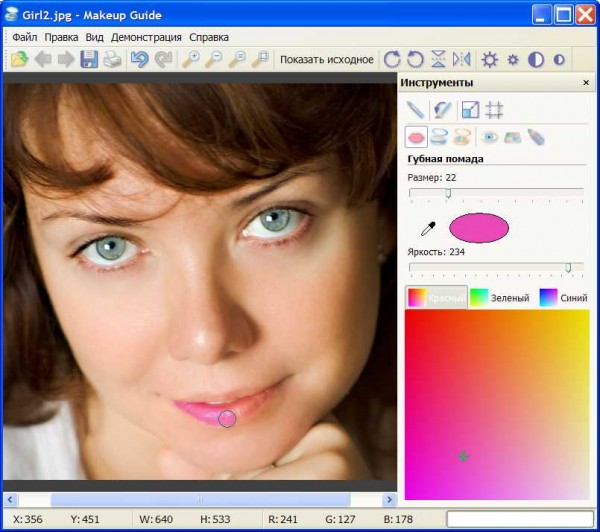
Task: Click the grid tool icon
Action: pos(494,110)
